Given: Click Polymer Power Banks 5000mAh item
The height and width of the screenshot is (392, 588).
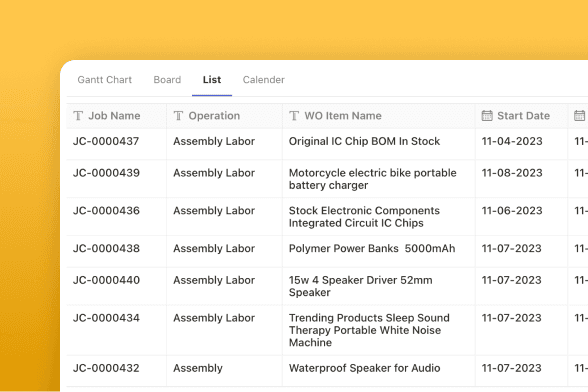Looking at the screenshot, I should click(x=372, y=248).
